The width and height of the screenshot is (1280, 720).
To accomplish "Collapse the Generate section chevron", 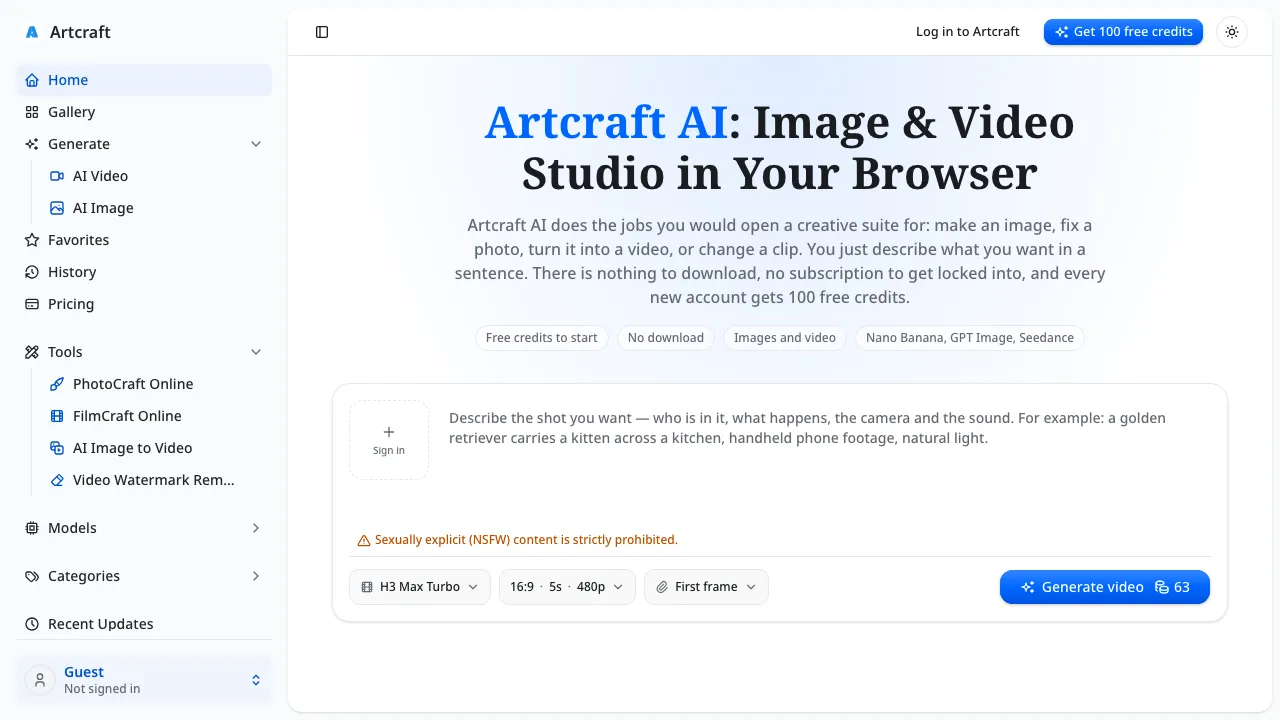I will tap(256, 144).
